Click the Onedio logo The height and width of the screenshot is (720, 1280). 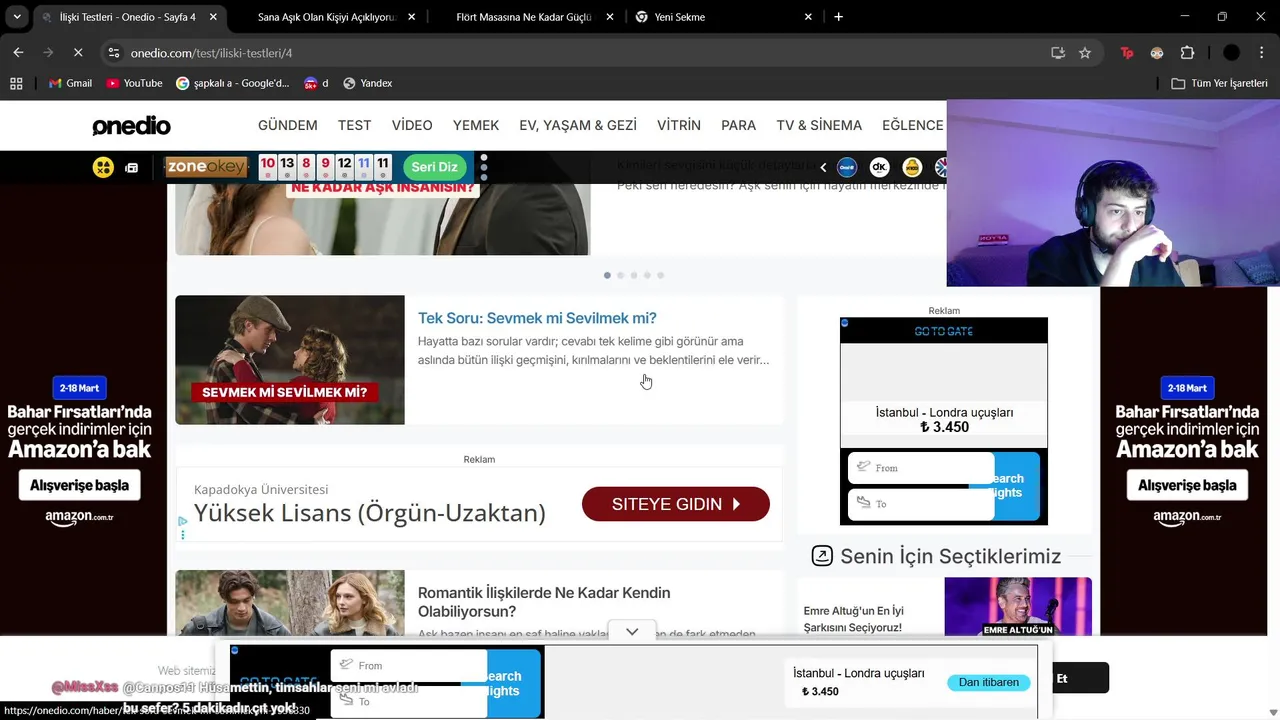point(131,126)
